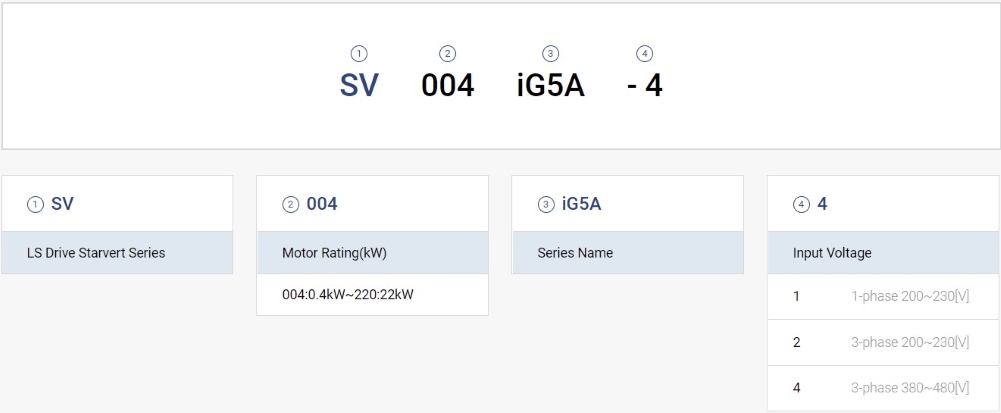The image size is (1001, 413).
Task: Select the large SV model code segment
Action: click(359, 86)
